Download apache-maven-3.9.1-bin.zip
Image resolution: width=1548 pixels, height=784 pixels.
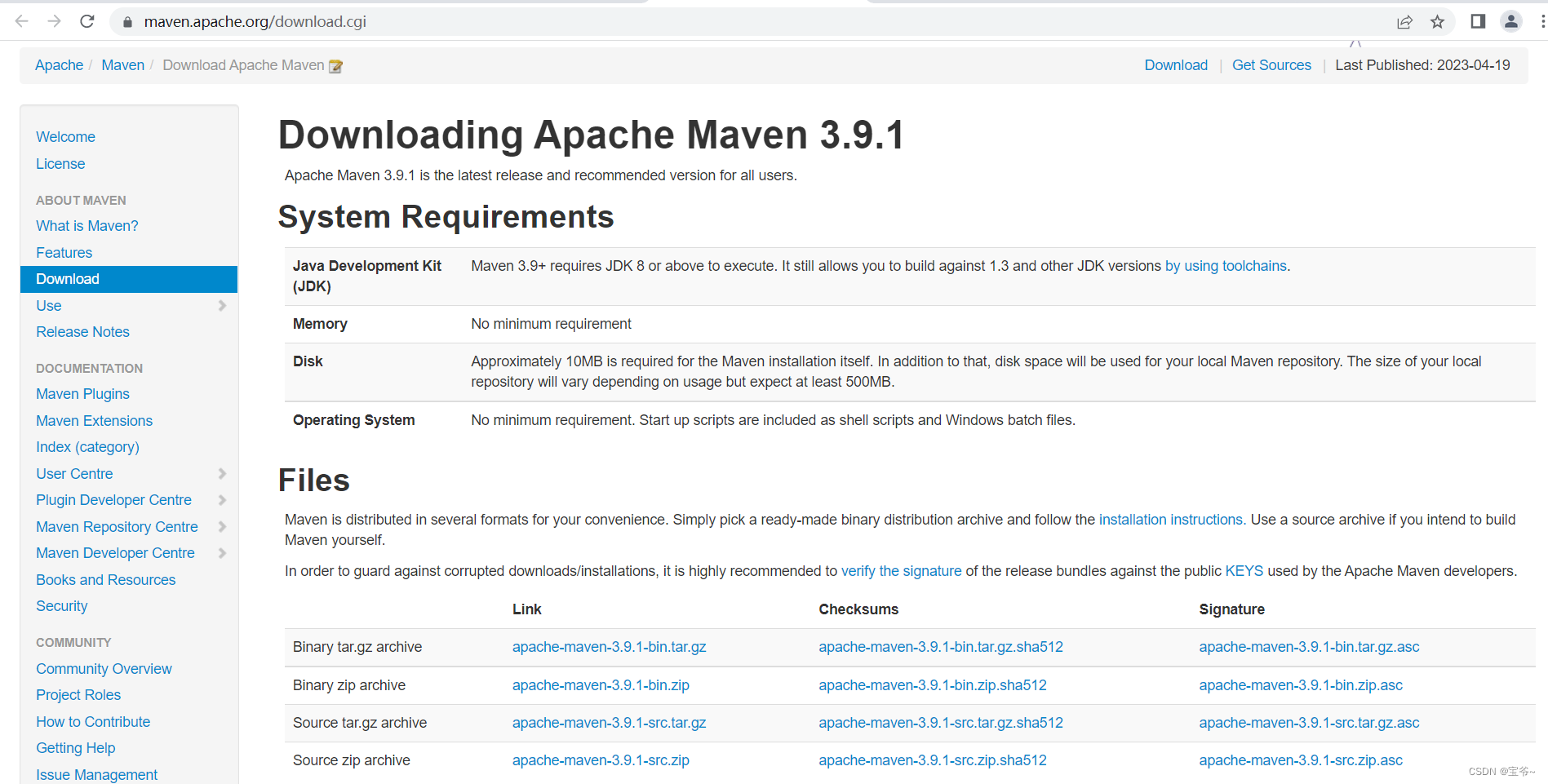tap(601, 685)
